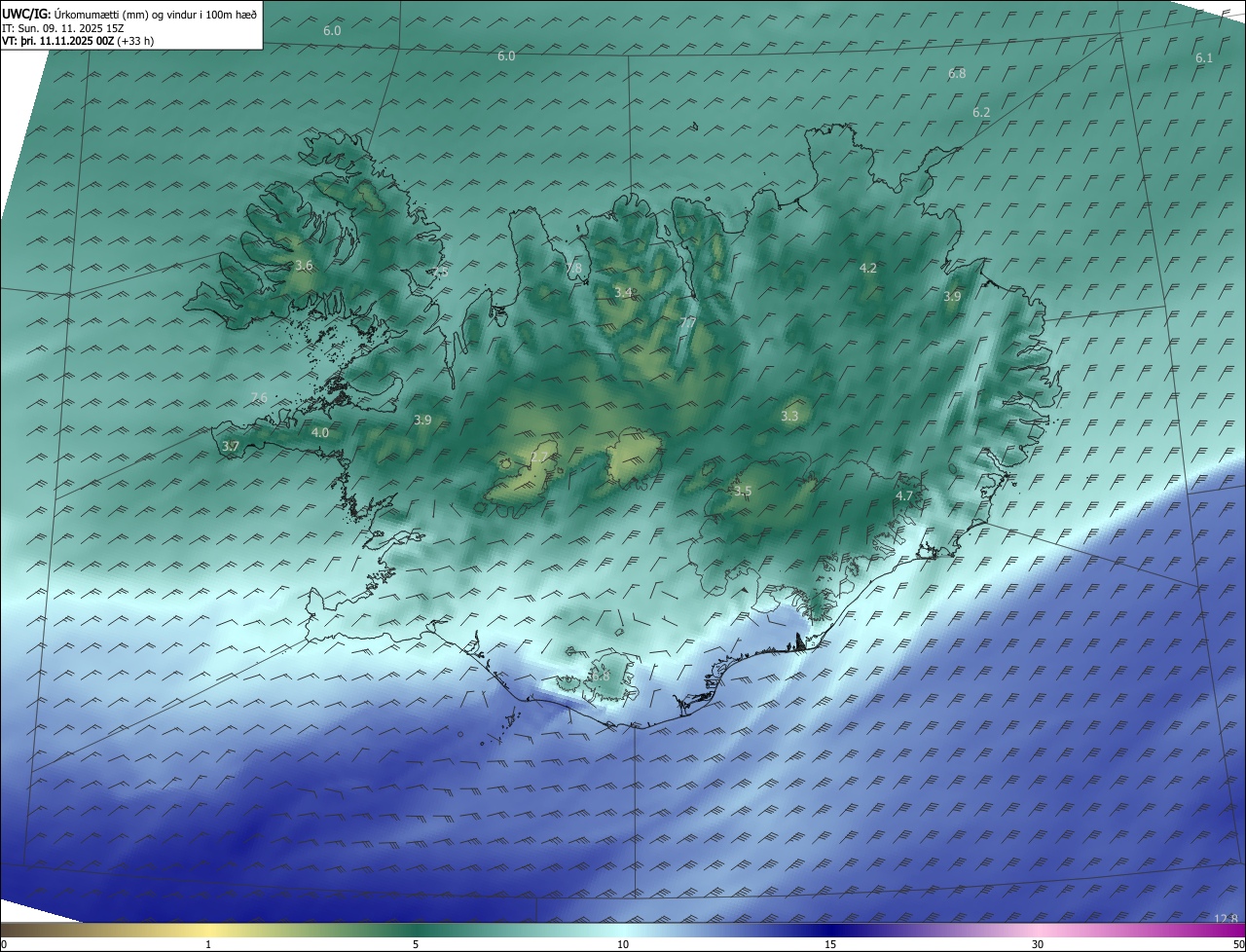Click the 12.8 value label
Screen dimensions: 1246x952
tap(1227, 919)
